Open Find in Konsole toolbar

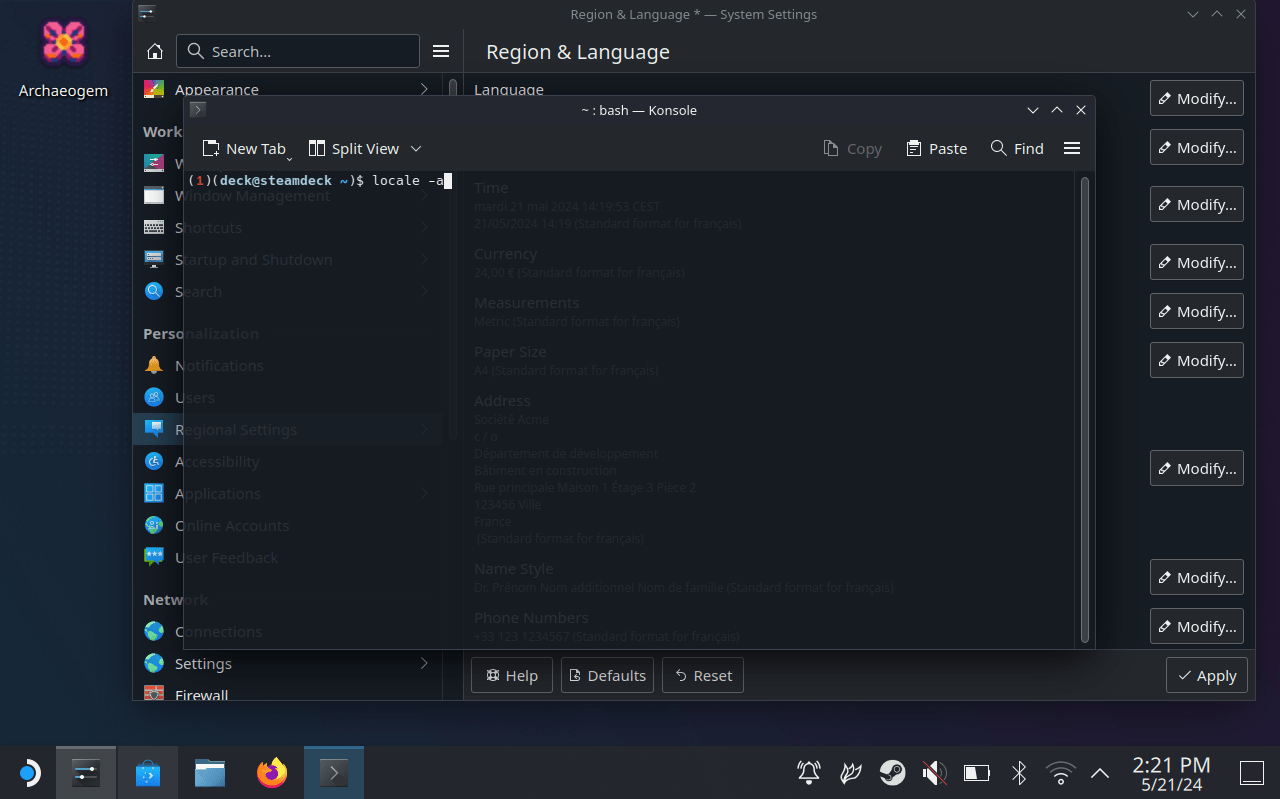[1017, 148]
